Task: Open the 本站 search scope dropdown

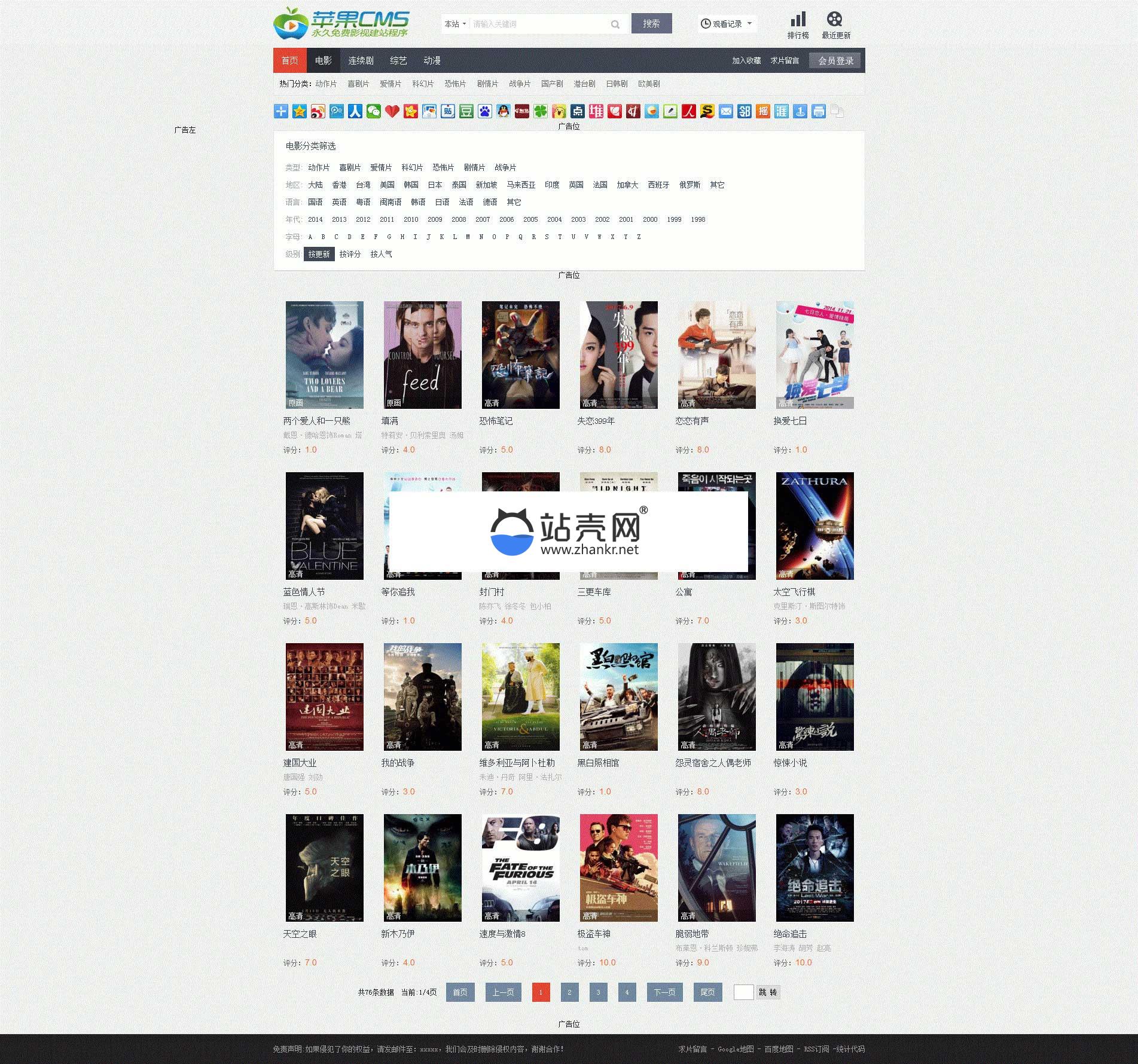Action: pyautogui.click(x=455, y=24)
